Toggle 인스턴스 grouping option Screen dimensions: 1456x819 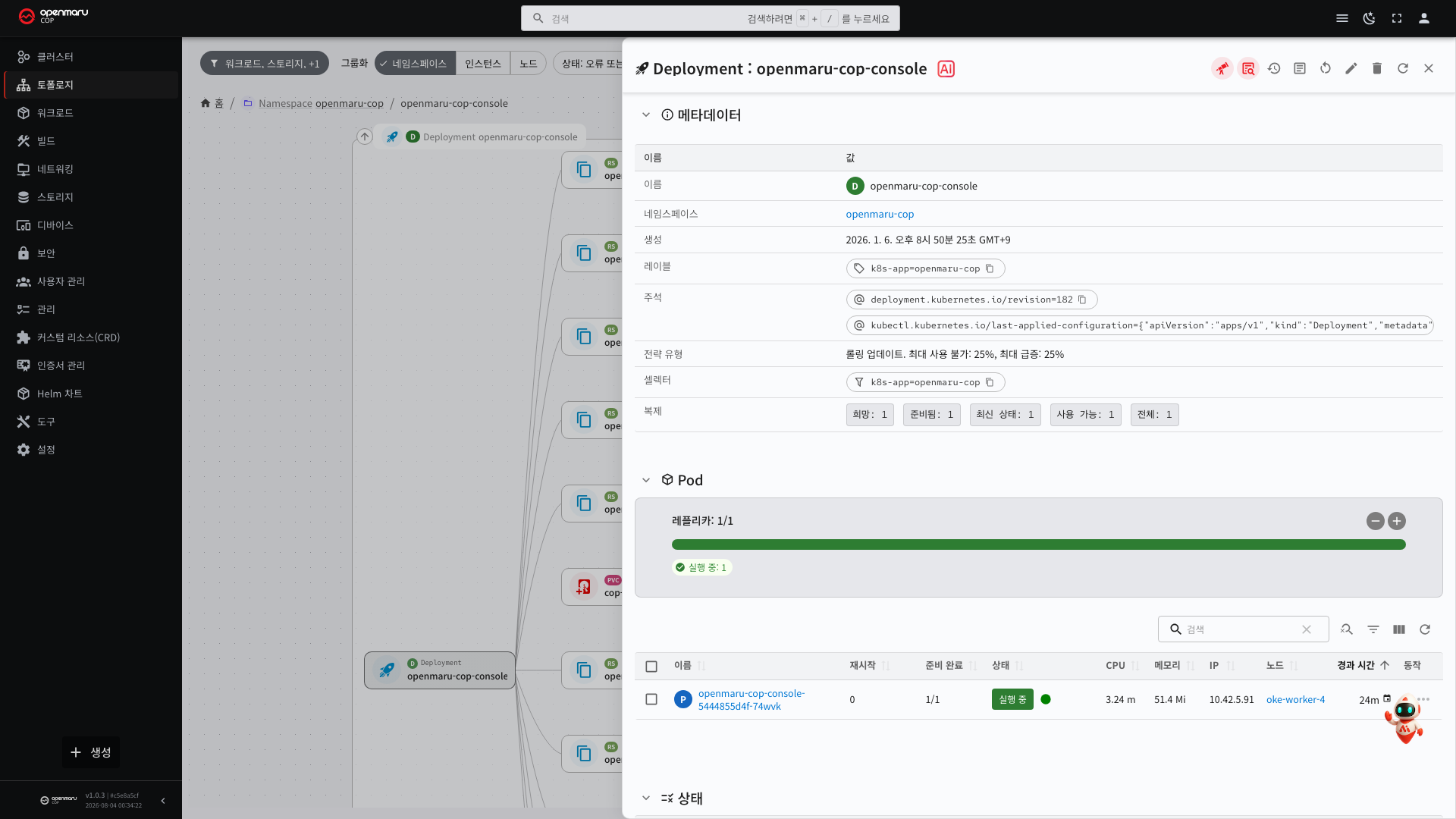[483, 64]
